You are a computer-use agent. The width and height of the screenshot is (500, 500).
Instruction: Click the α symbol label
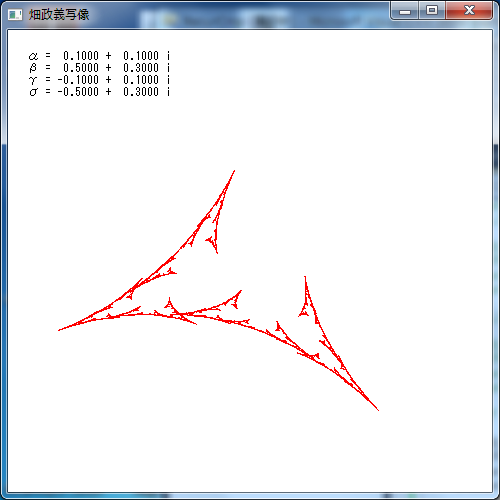33,56
